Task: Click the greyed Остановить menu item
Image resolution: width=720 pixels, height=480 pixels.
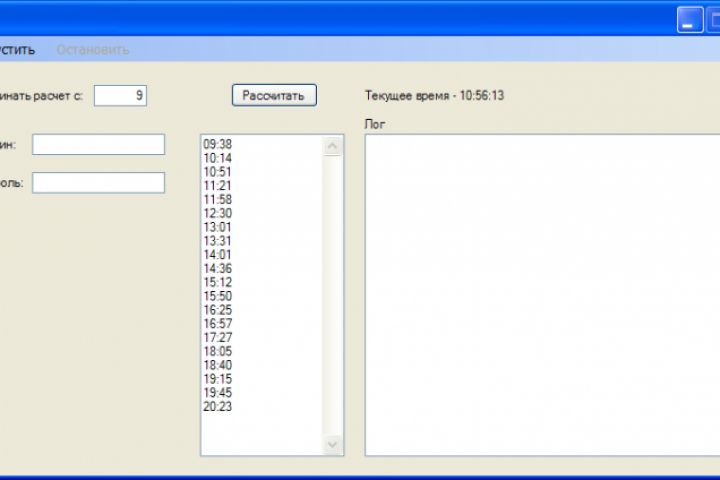Action: [93, 50]
